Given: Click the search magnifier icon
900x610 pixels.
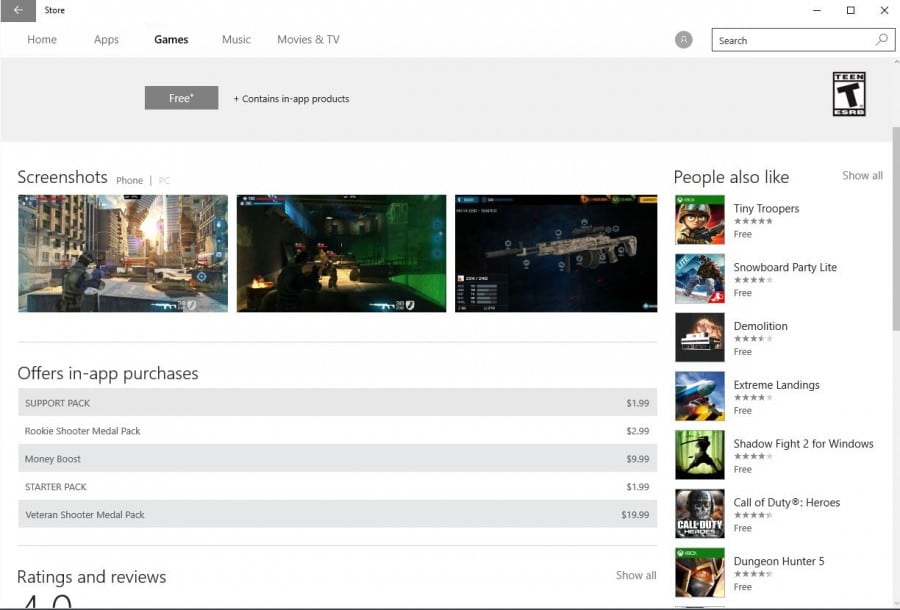Looking at the screenshot, I should 879,39.
